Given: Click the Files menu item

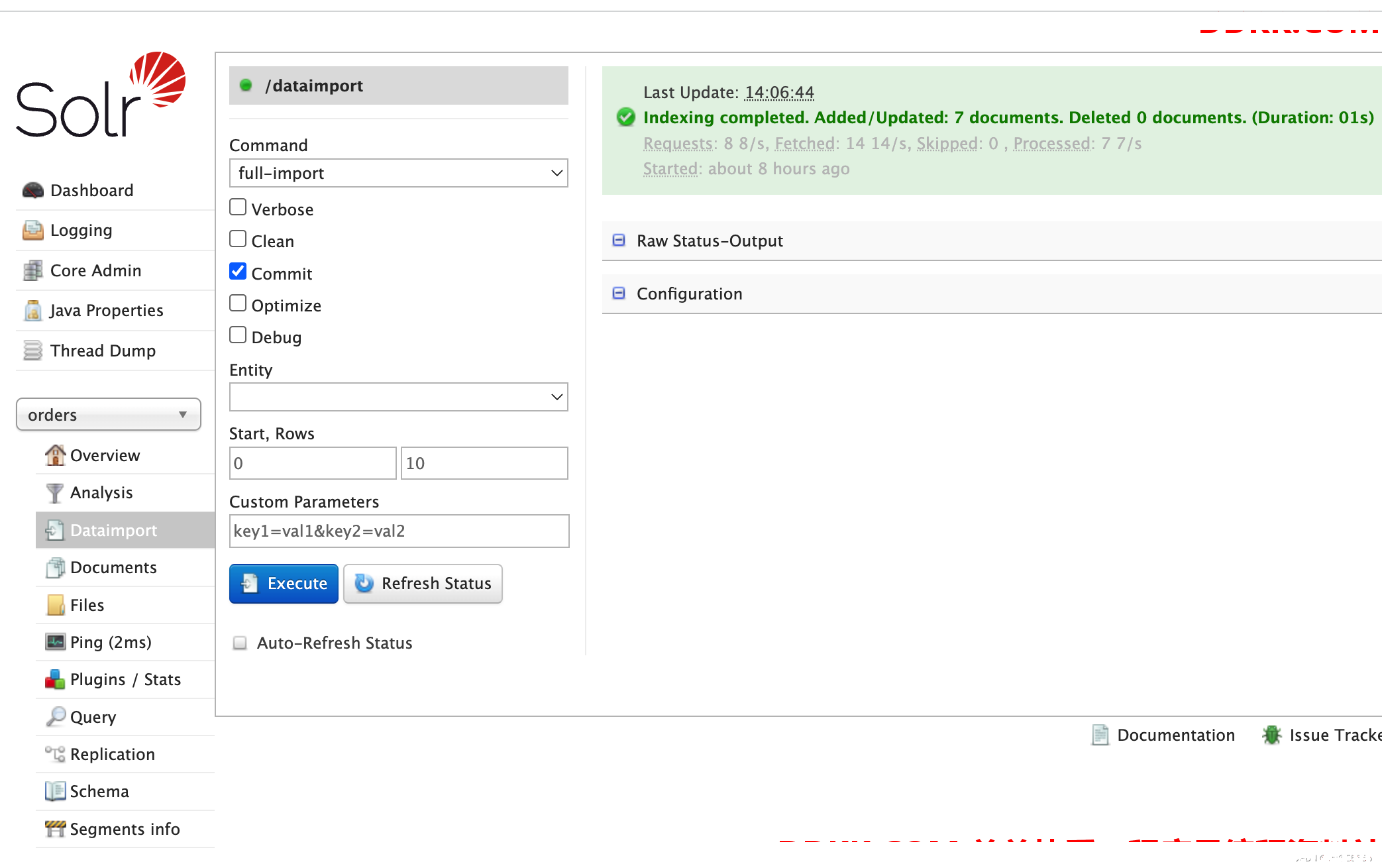Looking at the screenshot, I should click(x=87, y=605).
